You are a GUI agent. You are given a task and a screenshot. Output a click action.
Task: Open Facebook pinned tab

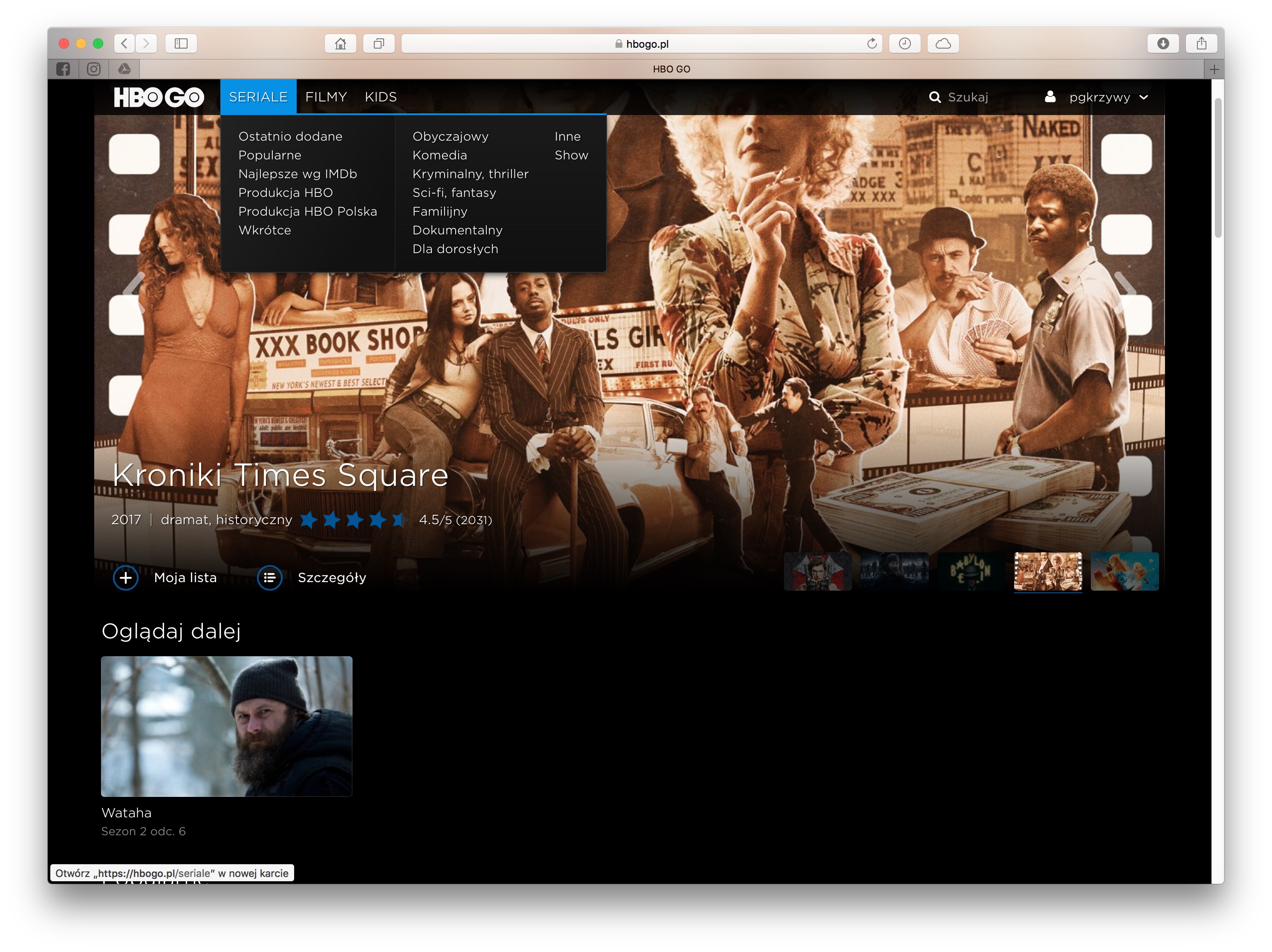click(63, 69)
